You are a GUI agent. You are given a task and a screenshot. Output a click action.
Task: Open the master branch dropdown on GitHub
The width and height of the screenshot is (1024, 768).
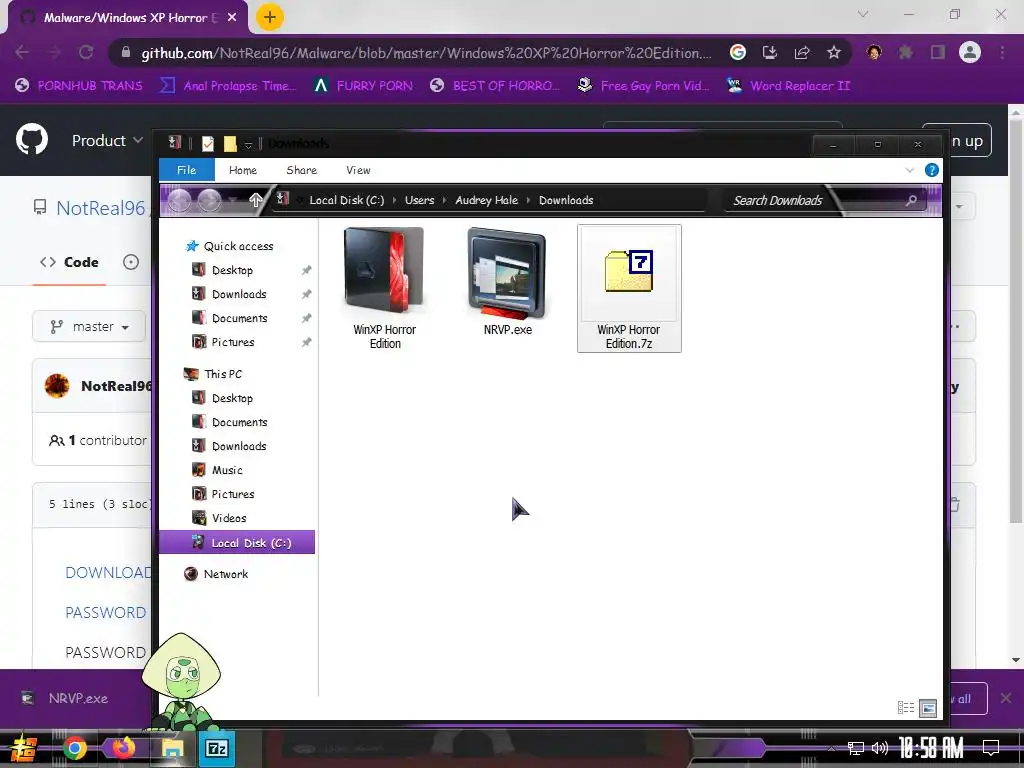click(89, 327)
